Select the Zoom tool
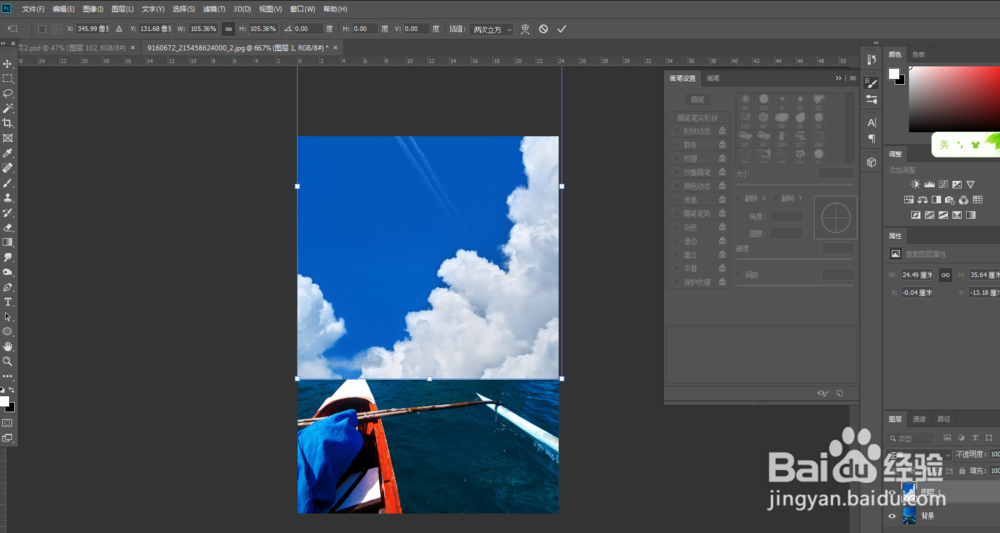The height and width of the screenshot is (533, 1000). (8, 361)
